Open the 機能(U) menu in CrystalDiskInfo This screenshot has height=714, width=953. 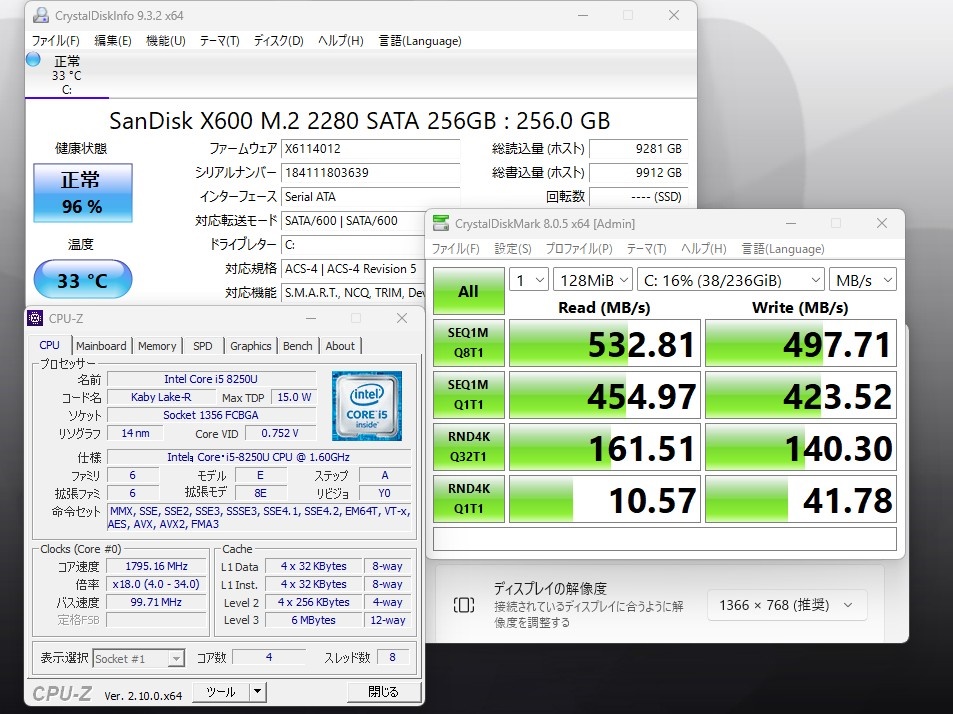coord(166,41)
